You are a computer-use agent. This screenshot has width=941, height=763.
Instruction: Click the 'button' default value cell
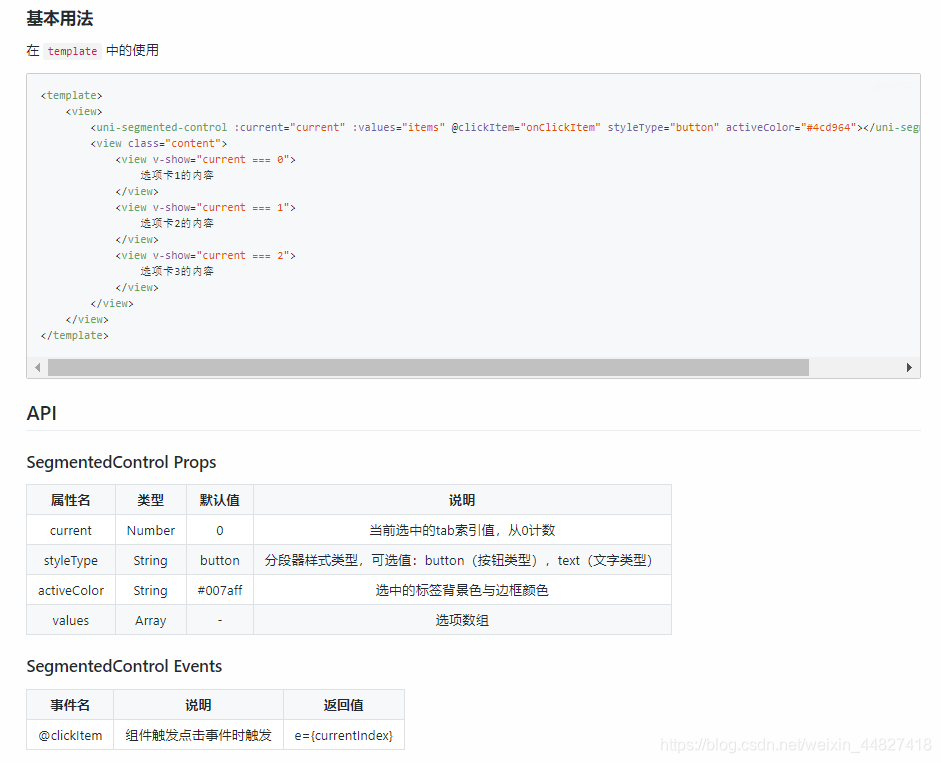[220, 560]
